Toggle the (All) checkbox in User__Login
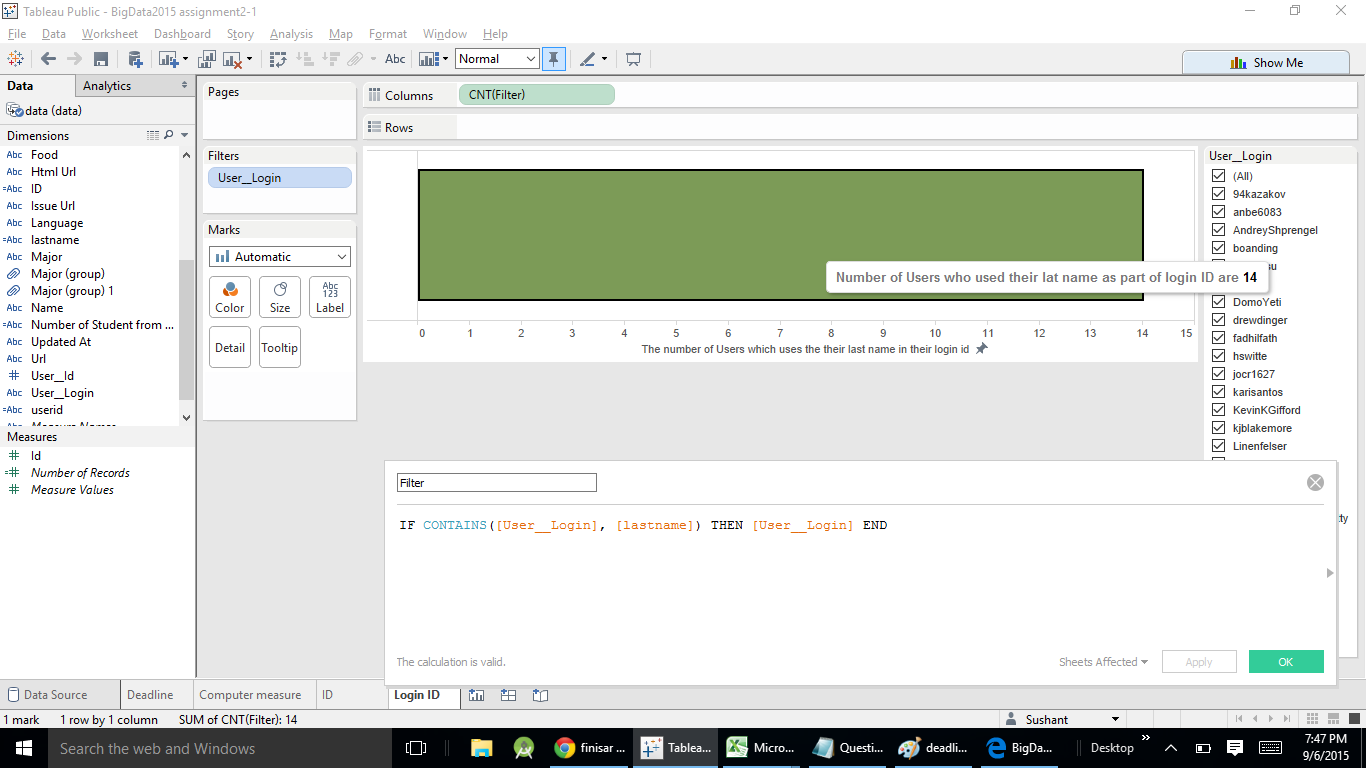The width and height of the screenshot is (1366, 768). click(x=1218, y=176)
